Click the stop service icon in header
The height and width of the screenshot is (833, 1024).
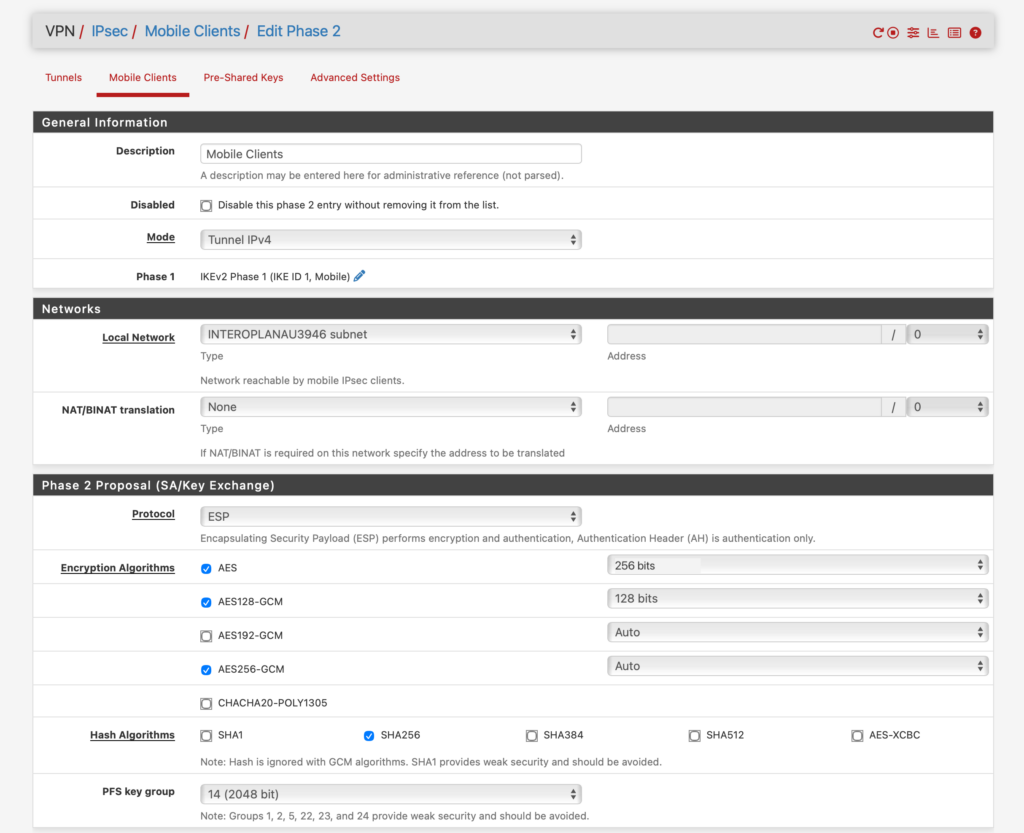point(893,32)
